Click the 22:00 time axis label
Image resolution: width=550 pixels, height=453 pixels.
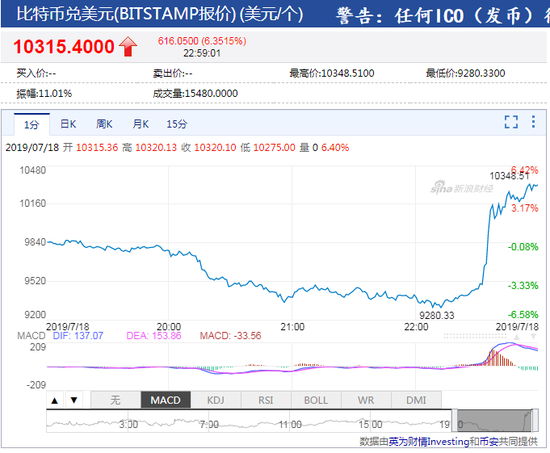point(416,327)
